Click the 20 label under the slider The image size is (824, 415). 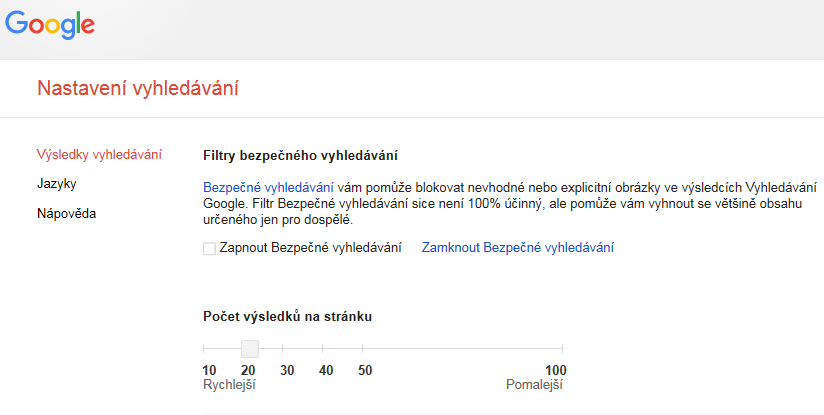[248, 370]
